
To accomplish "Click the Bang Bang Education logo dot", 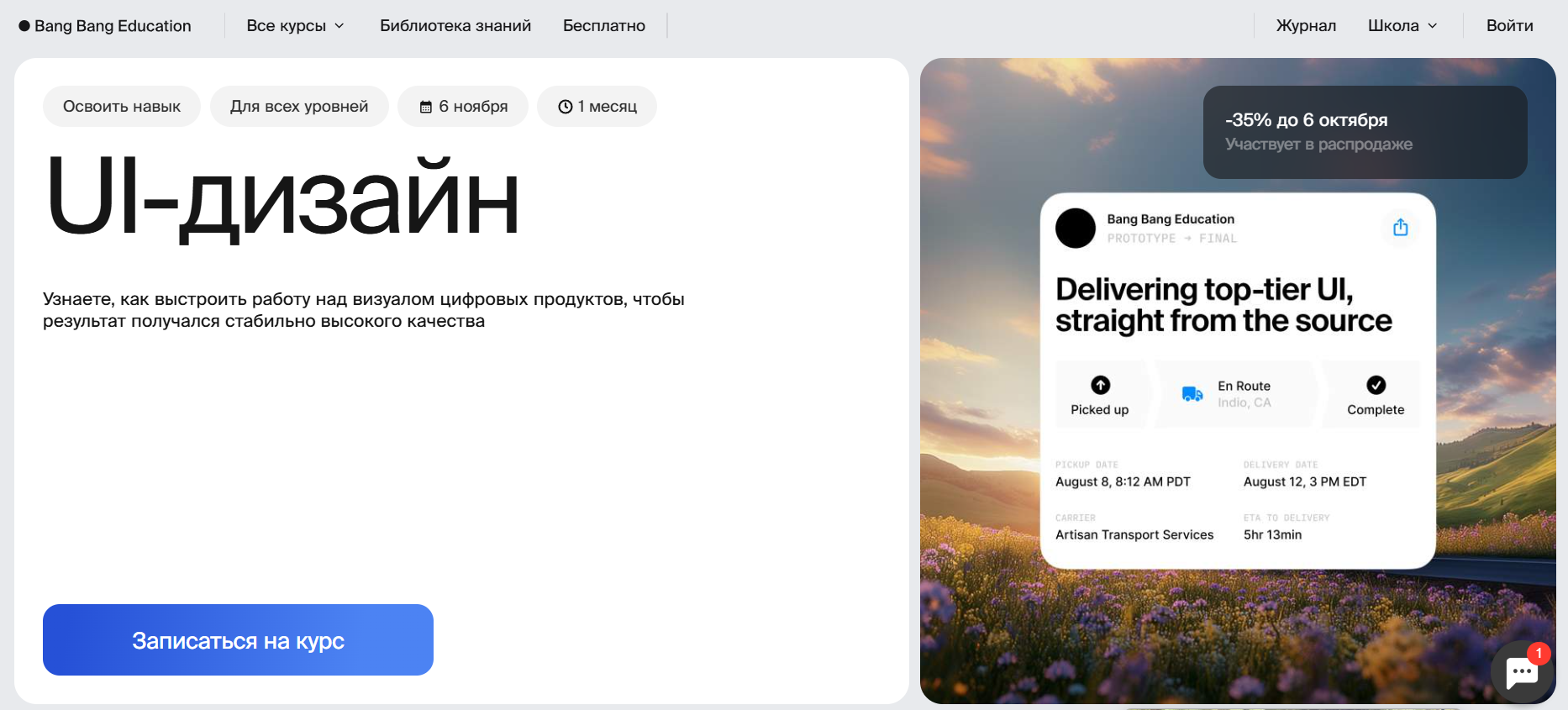I will click(x=24, y=26).
